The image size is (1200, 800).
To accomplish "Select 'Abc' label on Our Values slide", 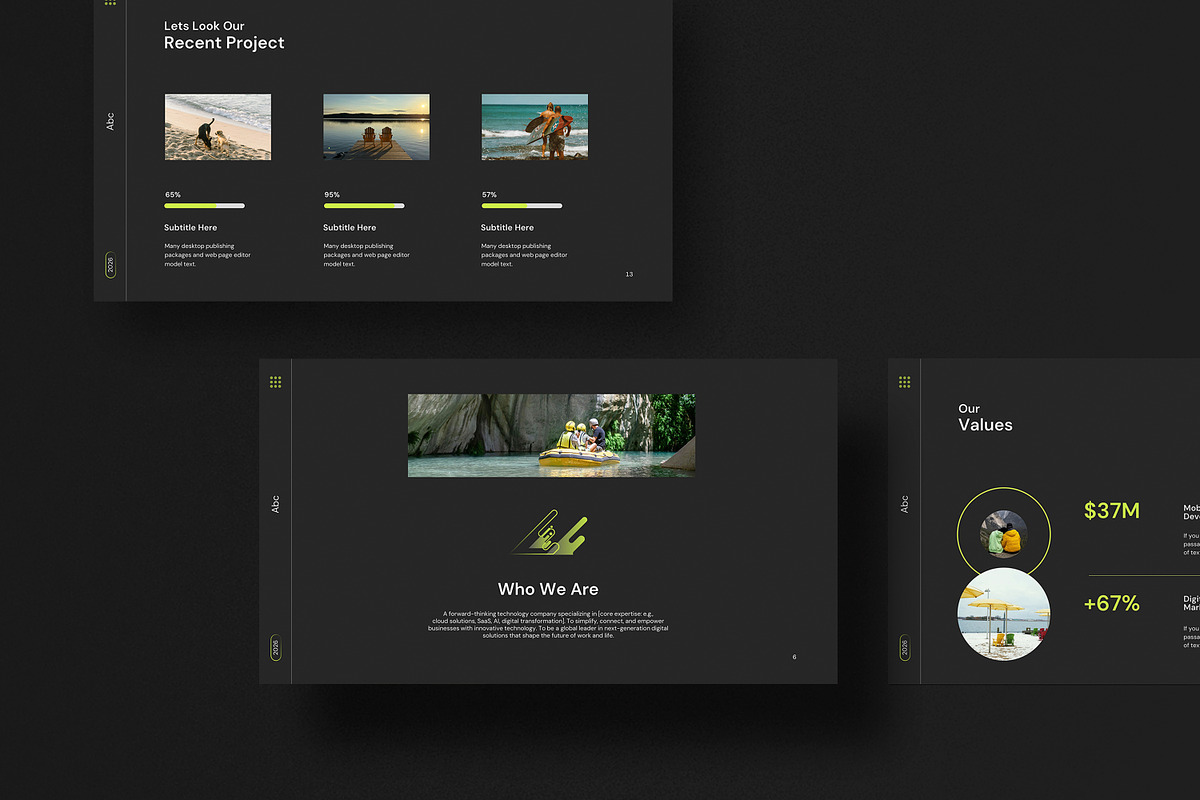I will pos(904,505).
